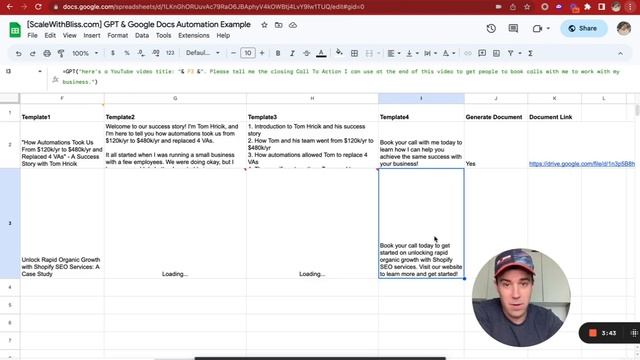Open horizontal align dropdown

(x=393, y=53)
